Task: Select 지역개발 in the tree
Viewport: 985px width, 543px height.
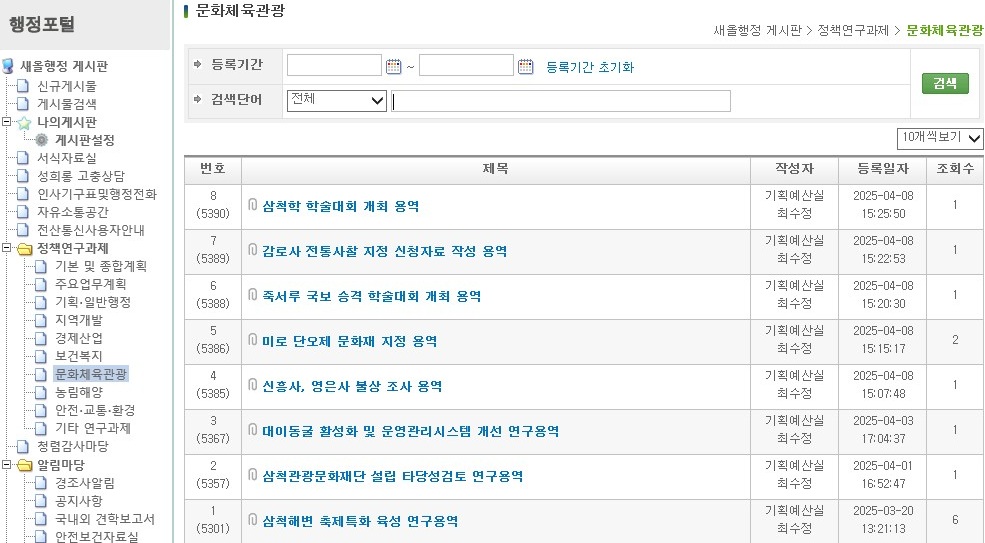Action: 79,321
